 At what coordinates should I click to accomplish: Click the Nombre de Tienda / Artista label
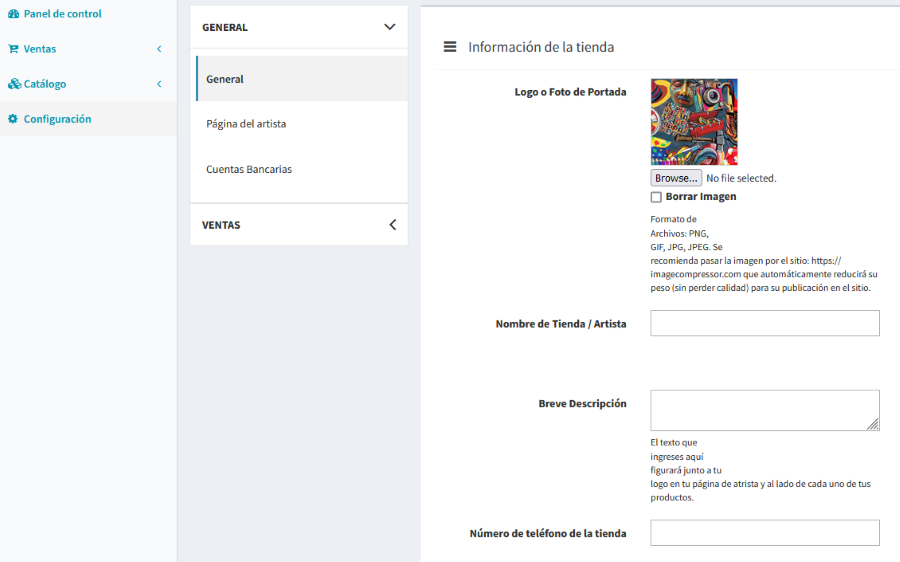coord(561,324)
